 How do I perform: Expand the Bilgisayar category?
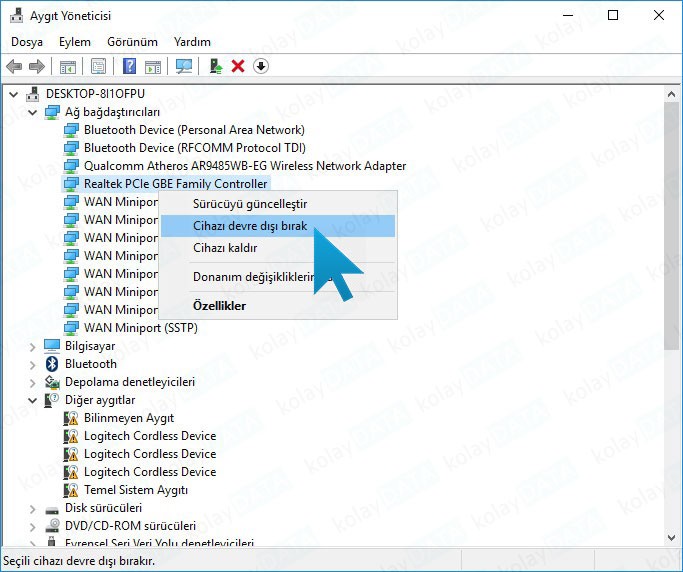[32, 347]
